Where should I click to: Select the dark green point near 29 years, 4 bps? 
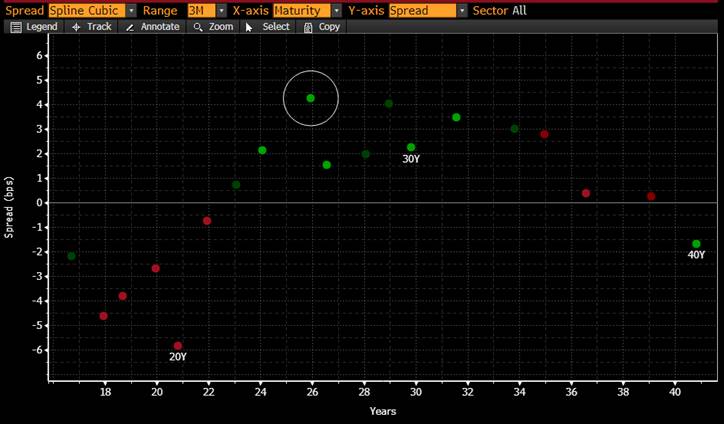[x=389, y=103]
